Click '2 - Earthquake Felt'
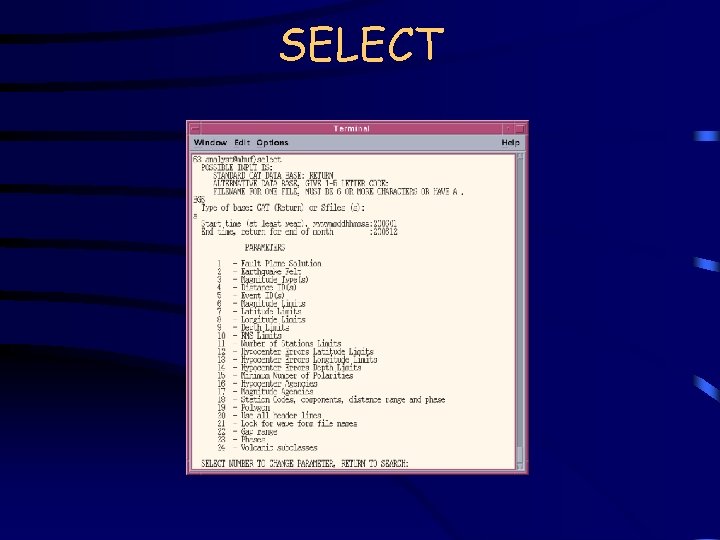 (x=259, y=272)
